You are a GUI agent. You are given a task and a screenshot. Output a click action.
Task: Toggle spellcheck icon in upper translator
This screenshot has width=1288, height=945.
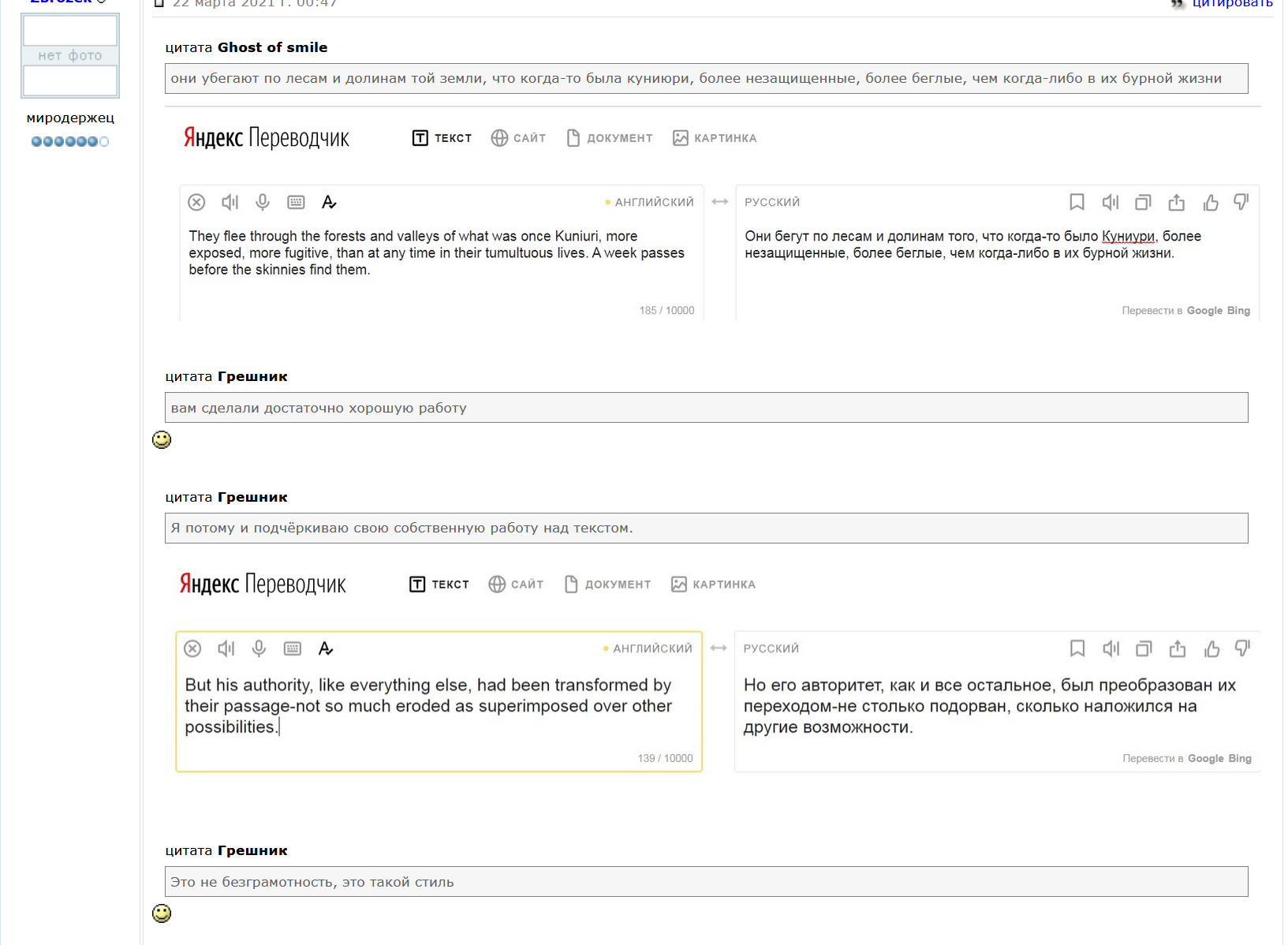pos(329,203)
